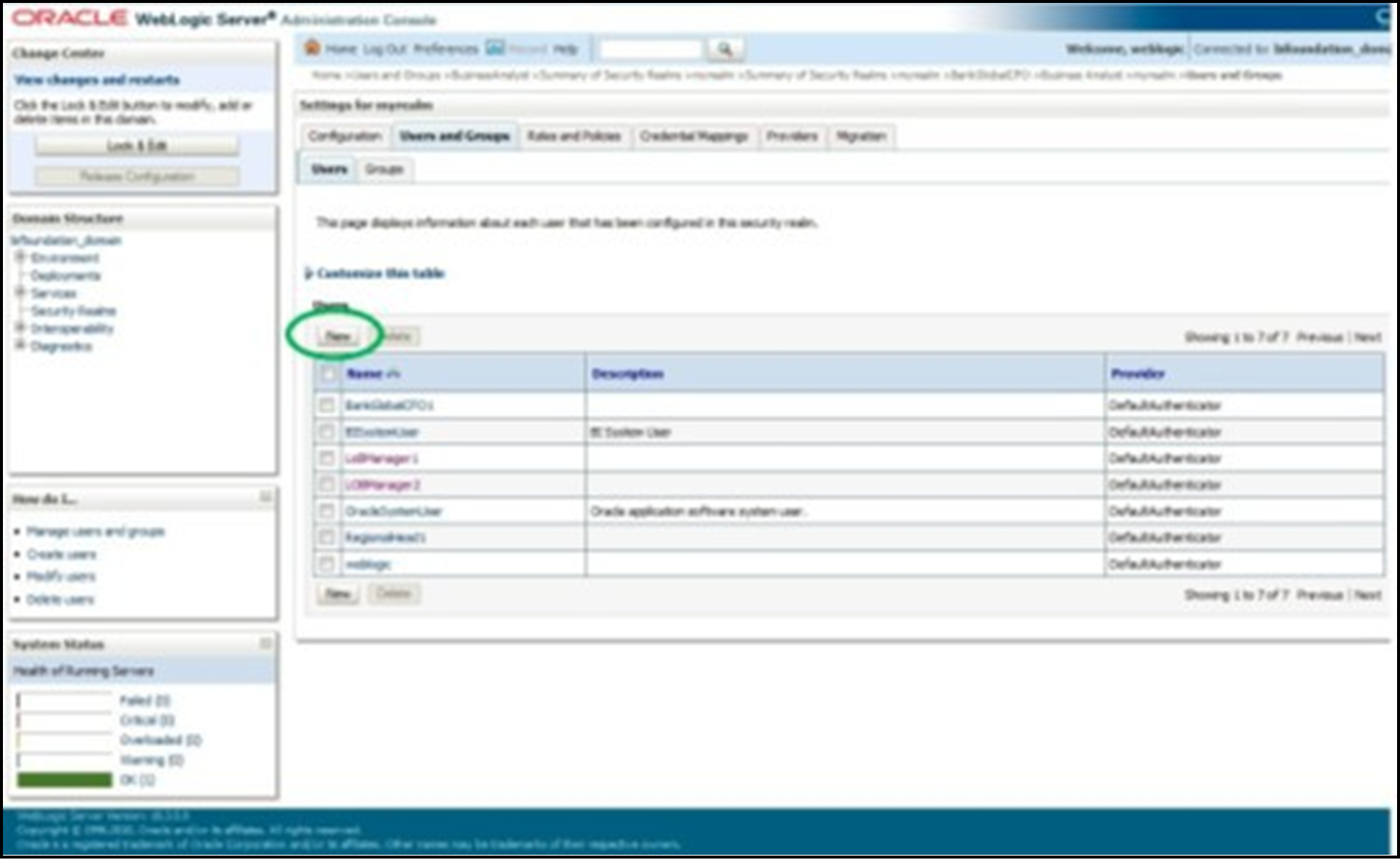Image resolution: width=1400 pixels, height=860 pixels.
Task: Open the Modify users help link
Action: (62, 576)
